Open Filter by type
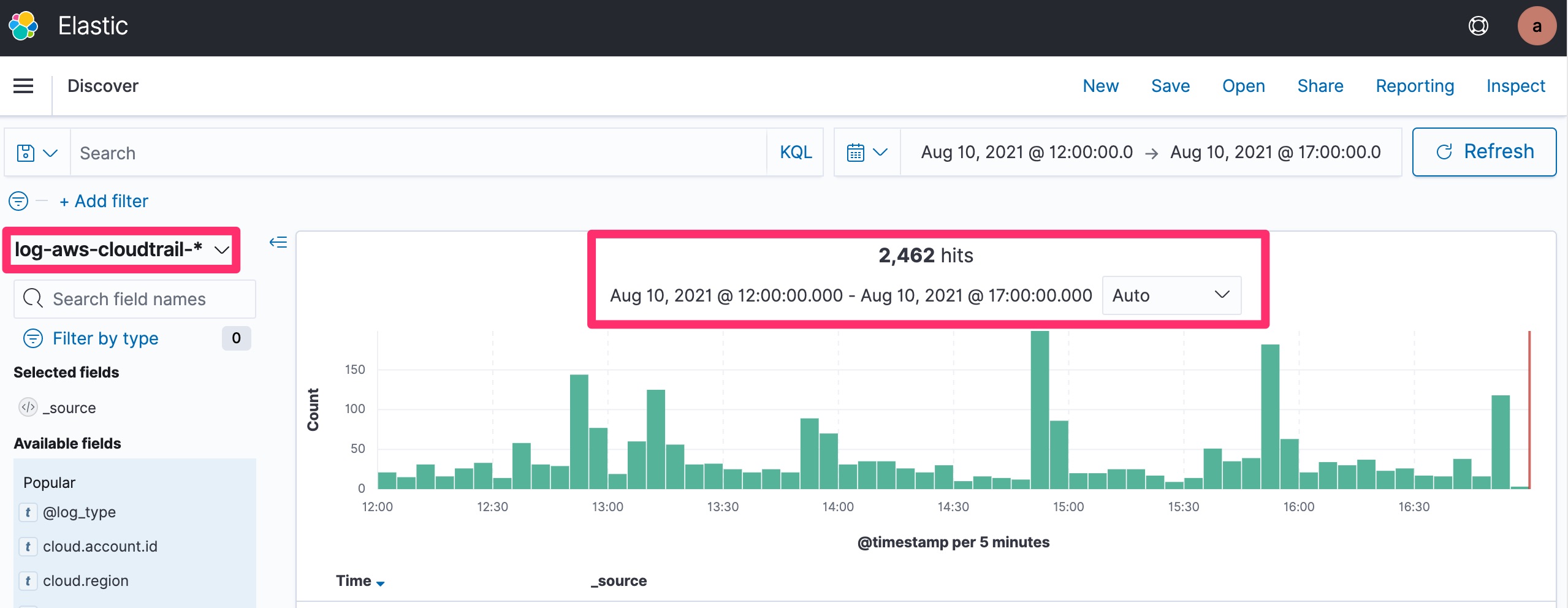Screen dimensions: 1568x608 click(105, 338)
